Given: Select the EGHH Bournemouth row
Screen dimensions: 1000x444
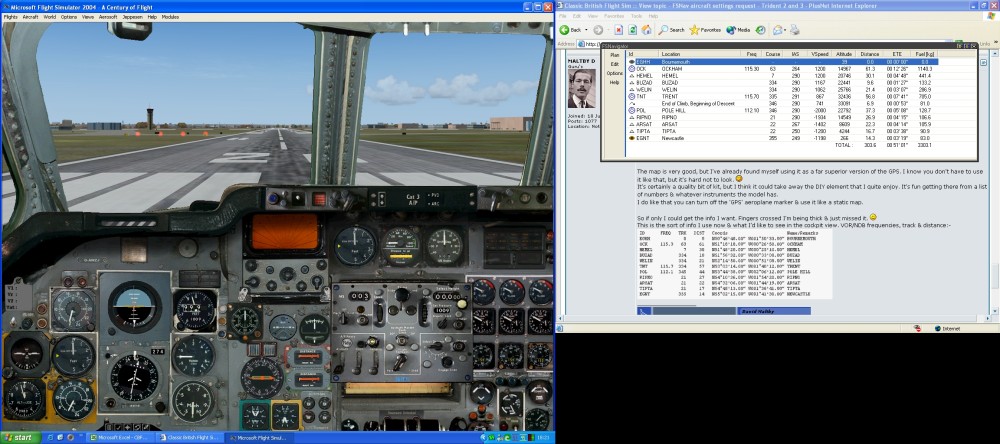Looking at the screenshot, I should [x=783, y=62].
